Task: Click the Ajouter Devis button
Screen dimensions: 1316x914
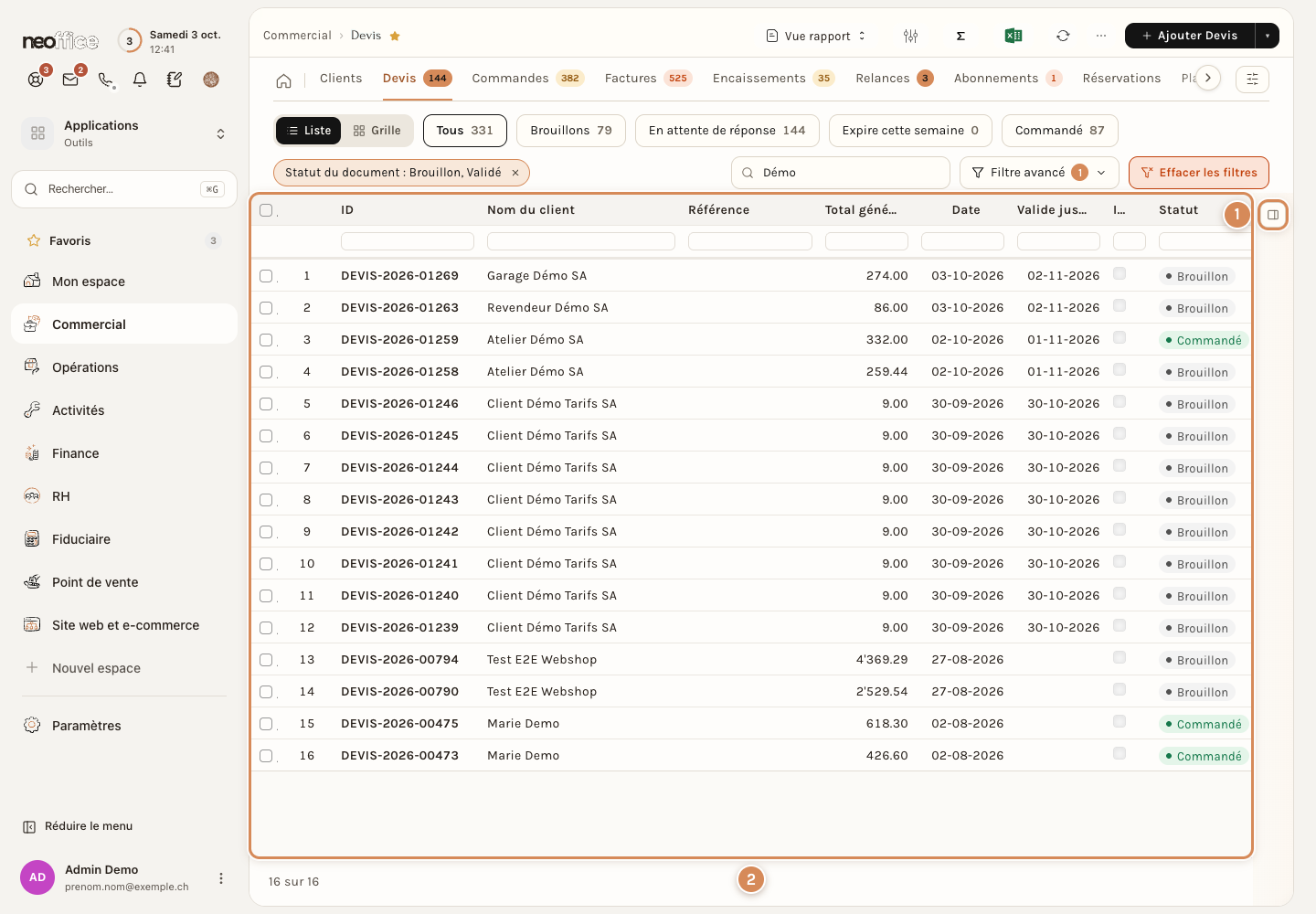Action: 1190,36
